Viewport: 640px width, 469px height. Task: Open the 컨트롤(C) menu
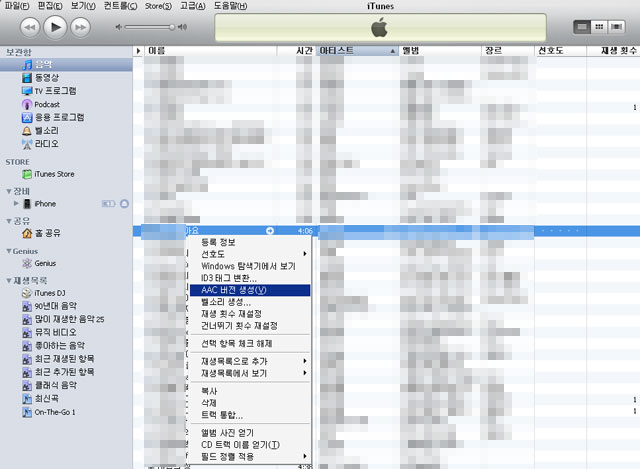tap(120, 6)
